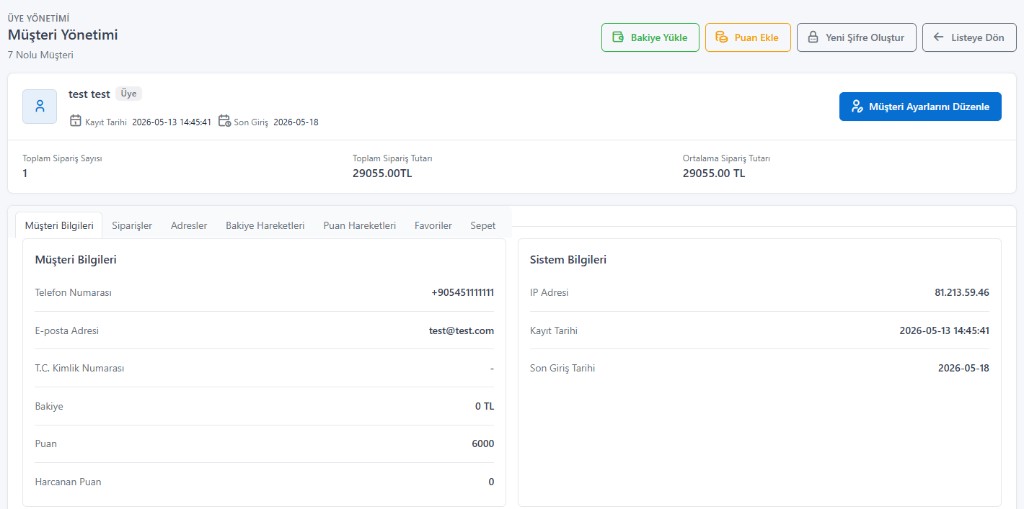
Task: Click Kayıt Tarihi value in Sistem Bilgileri
Action: click(x=944, y=331)
